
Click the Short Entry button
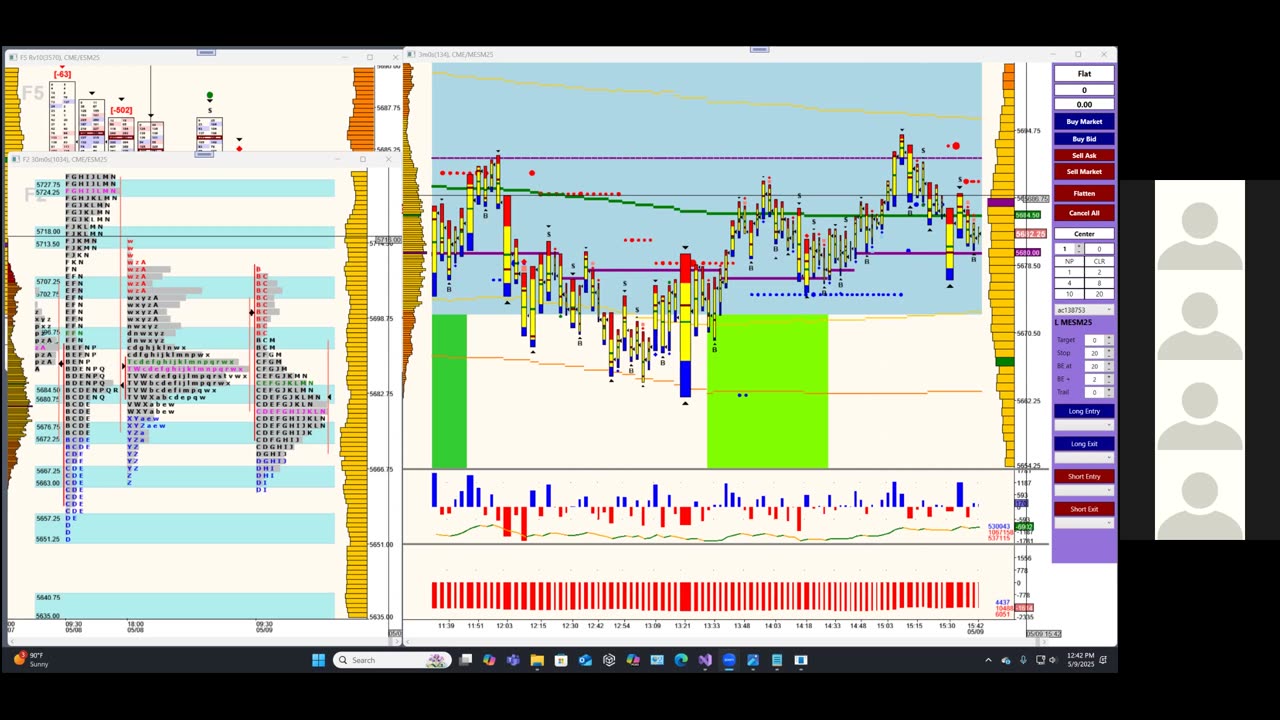click(1084, 476)
